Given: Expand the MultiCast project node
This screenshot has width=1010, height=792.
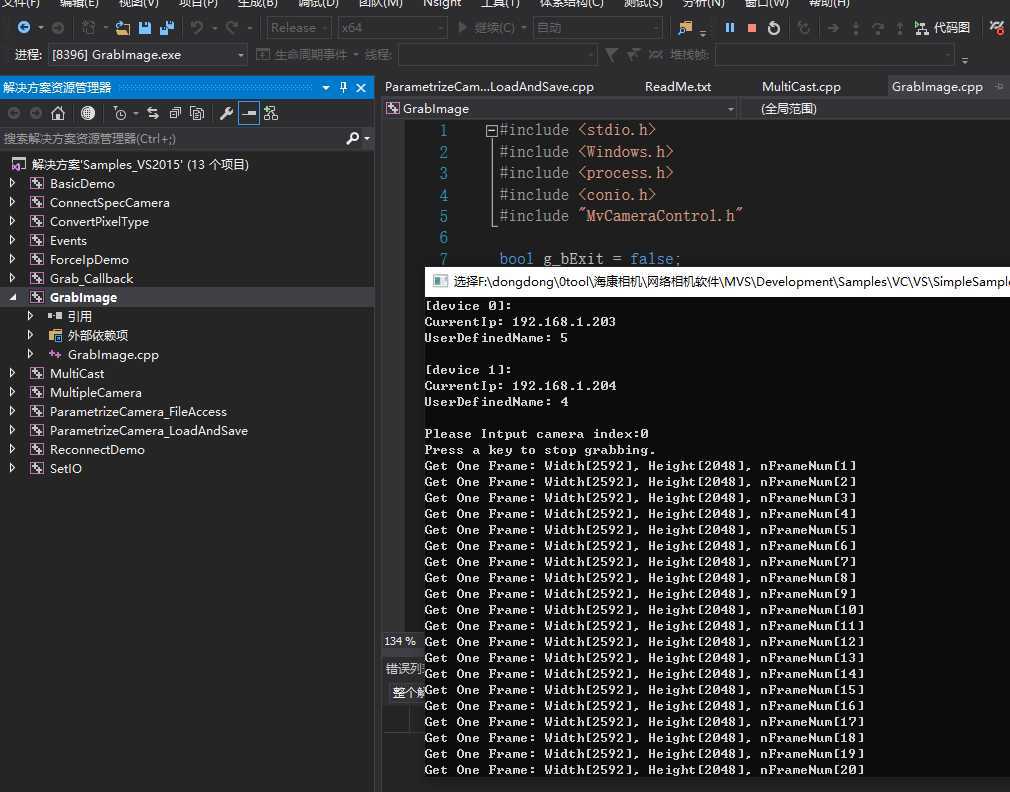Looking at the screenshot, I should tap(12, 373).
